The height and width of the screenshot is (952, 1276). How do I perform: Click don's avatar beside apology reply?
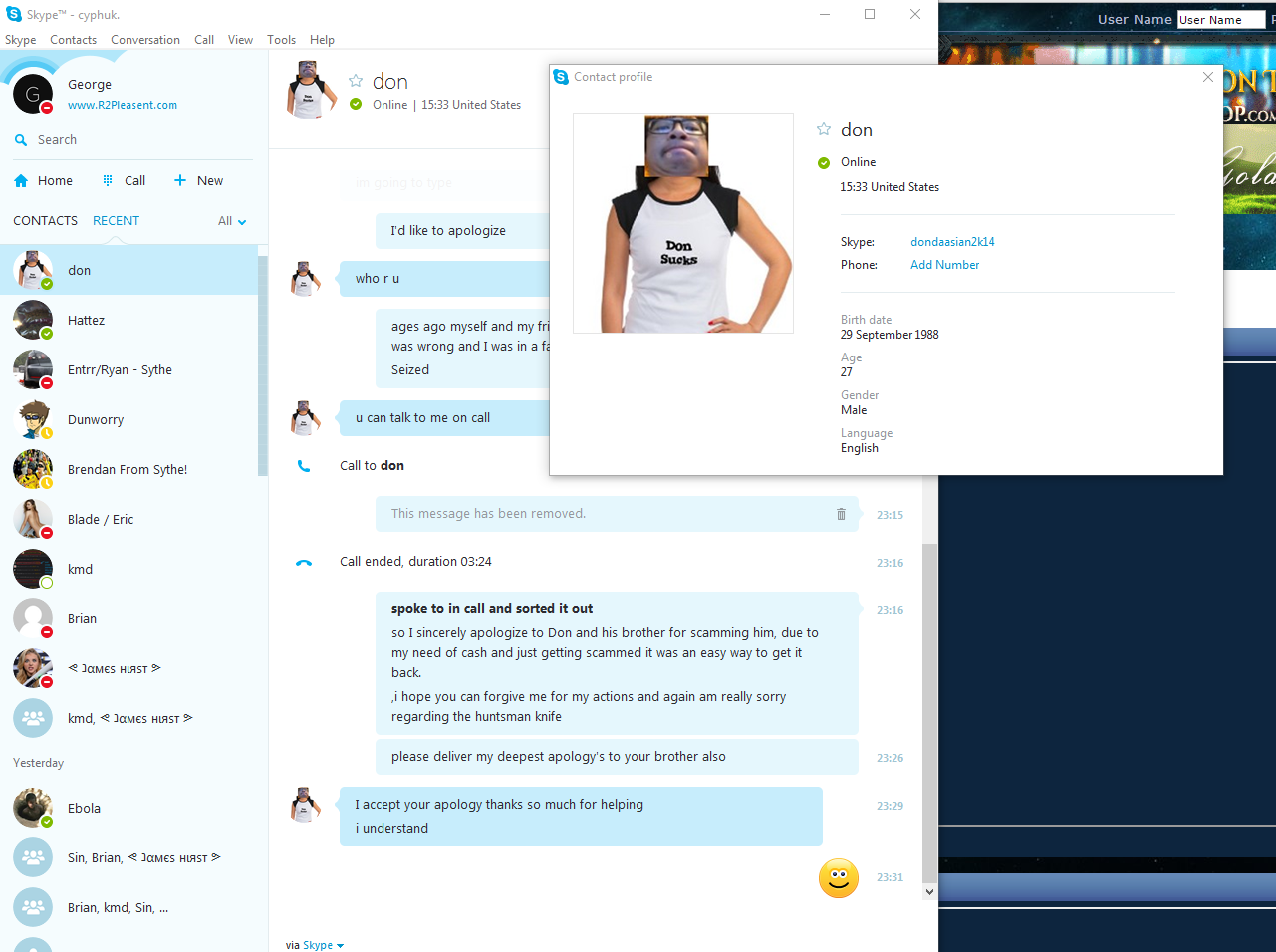305,805
